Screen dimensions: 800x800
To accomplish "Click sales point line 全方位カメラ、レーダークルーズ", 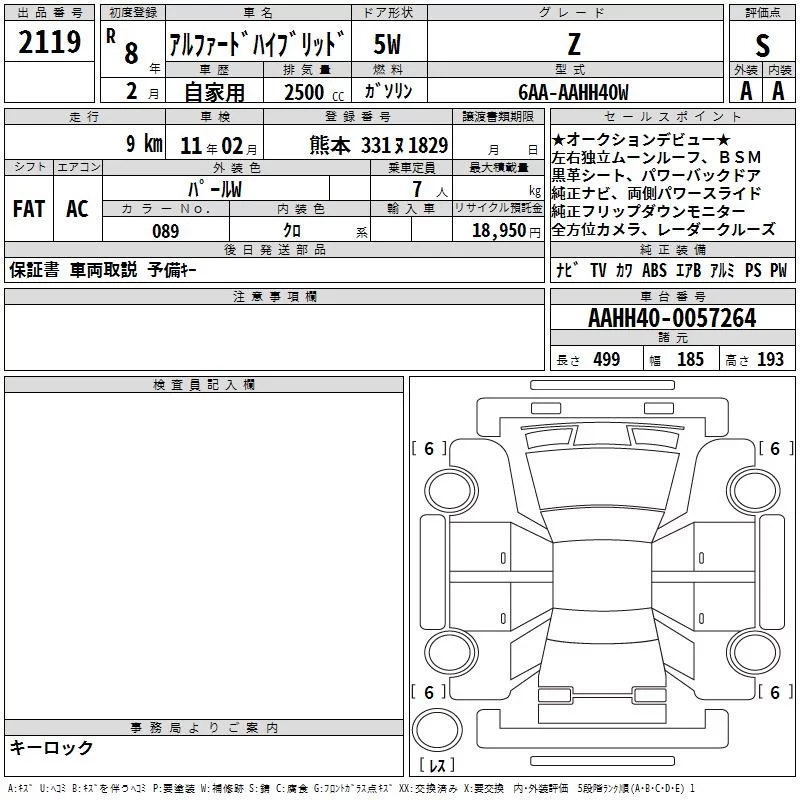I will (x=664, y=230).
